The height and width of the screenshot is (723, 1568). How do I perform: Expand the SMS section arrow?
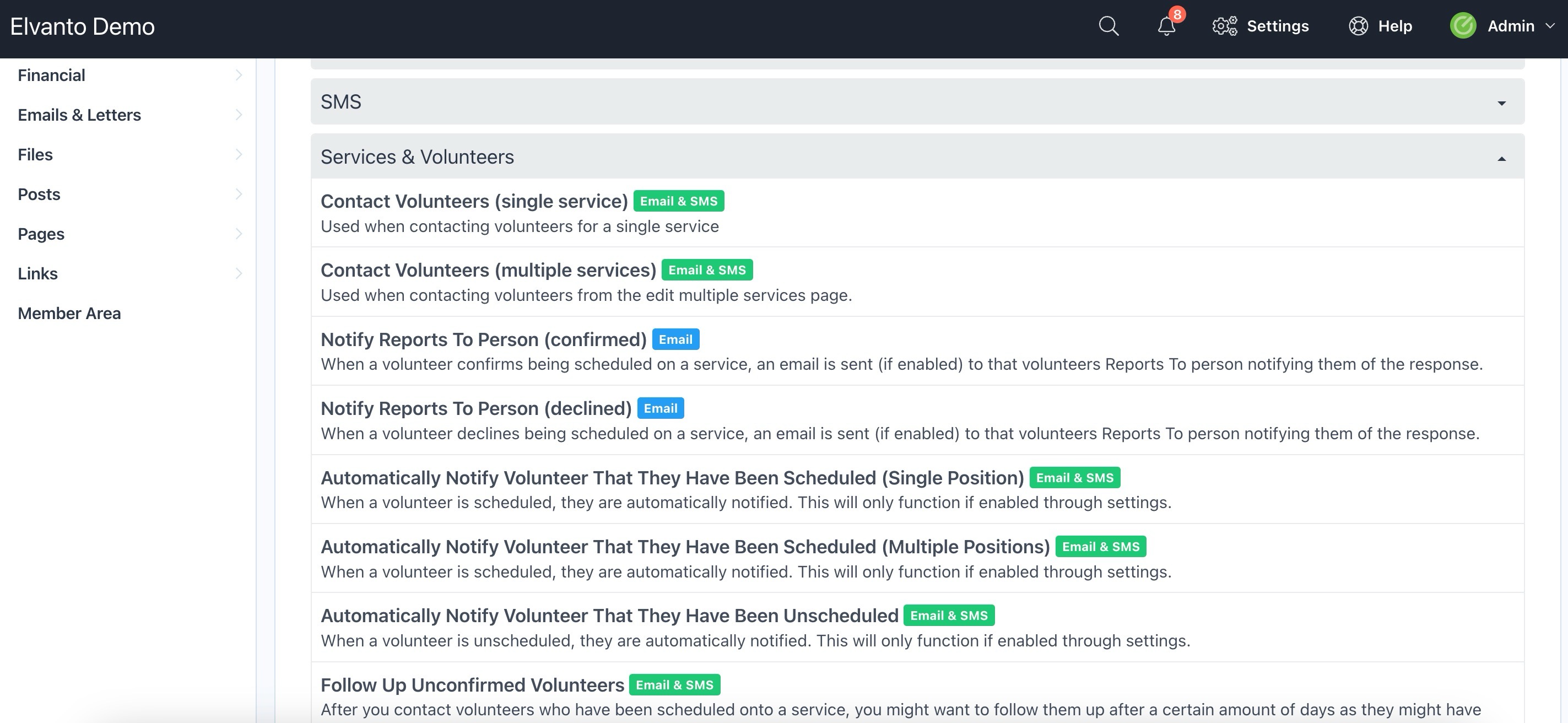coord(1502,103)
